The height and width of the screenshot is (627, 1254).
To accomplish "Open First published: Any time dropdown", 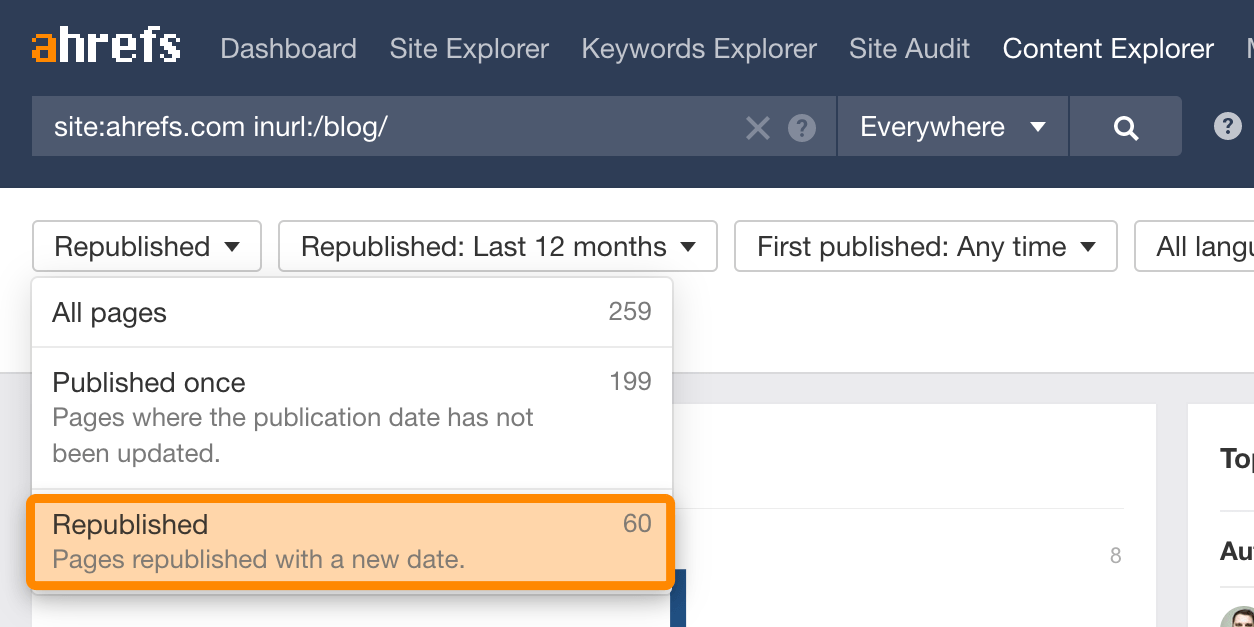I will click(x=925, y=247).
